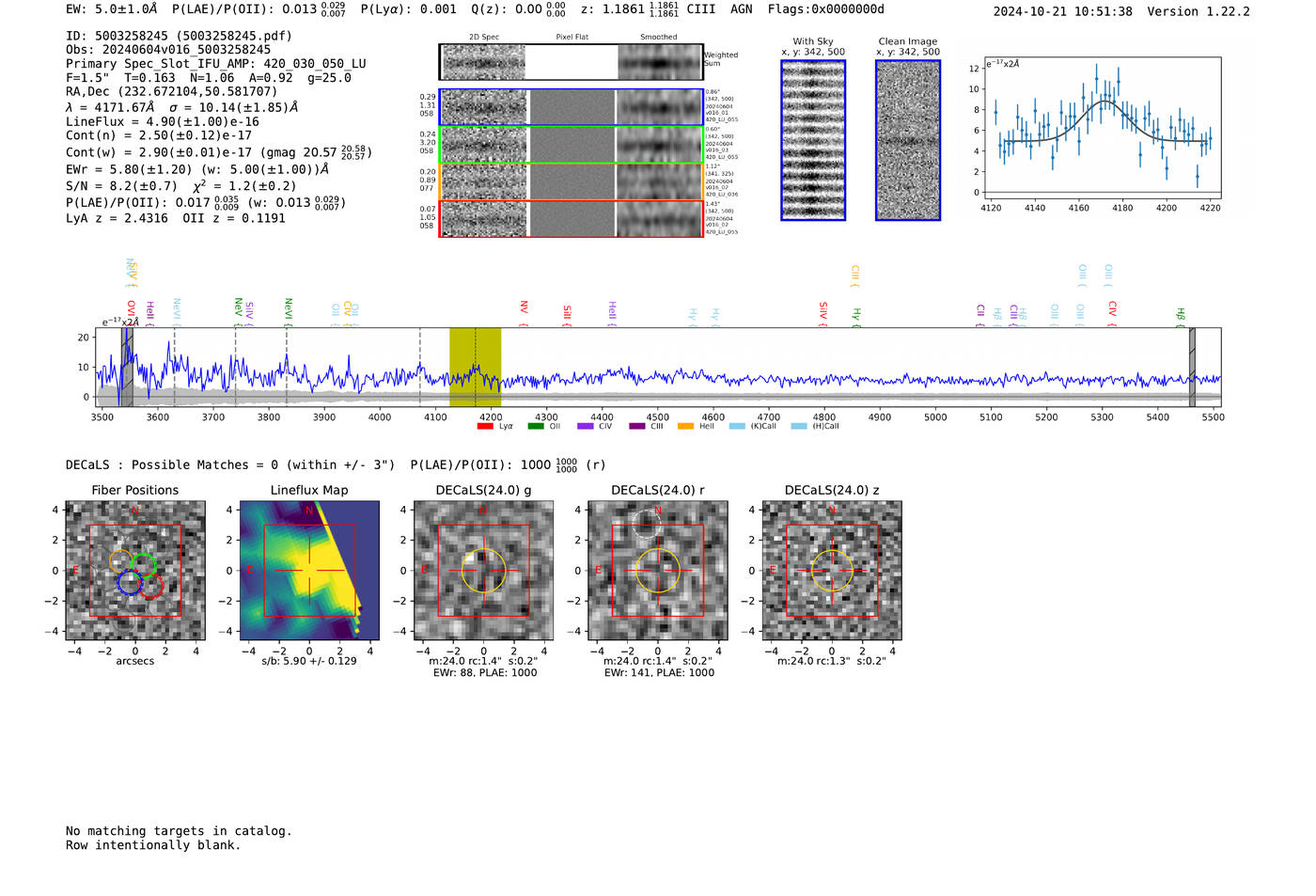
Task: Click 'EWr: 141, PLAE: 1000' caption
Action: pyautogui.click(x=659, y=672)
